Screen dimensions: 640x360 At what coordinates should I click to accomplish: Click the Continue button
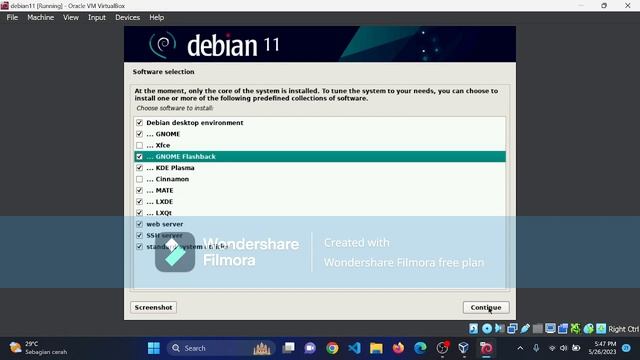[486, 307]
